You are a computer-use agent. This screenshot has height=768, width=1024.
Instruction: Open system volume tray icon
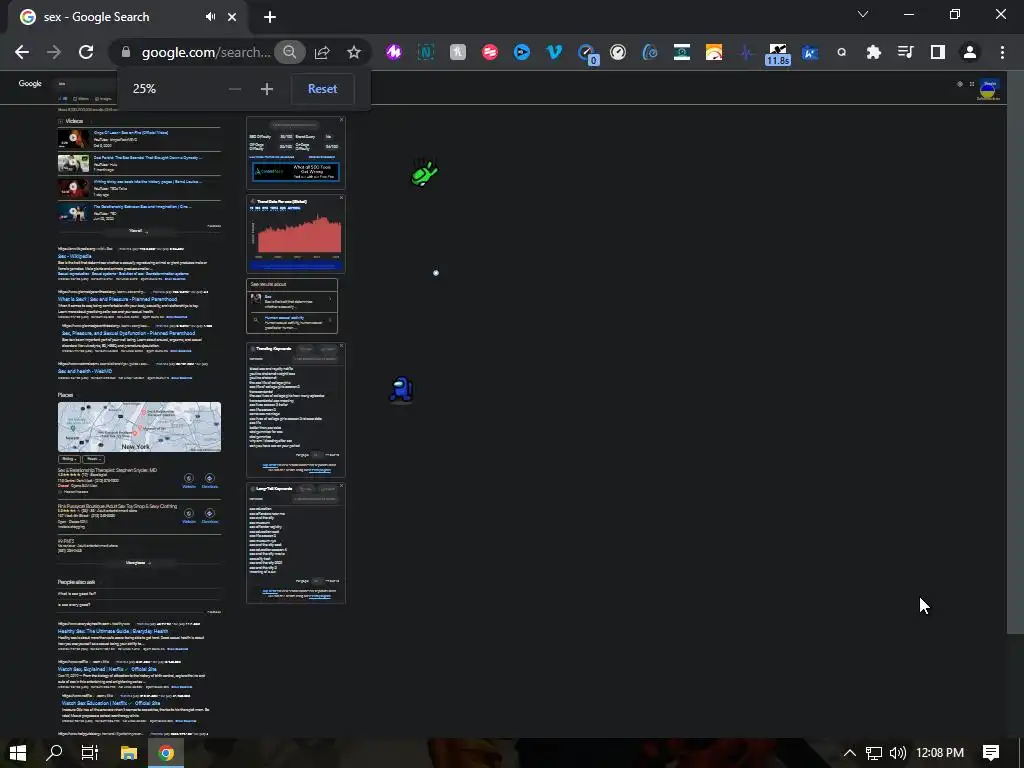(x=898, y=753)
